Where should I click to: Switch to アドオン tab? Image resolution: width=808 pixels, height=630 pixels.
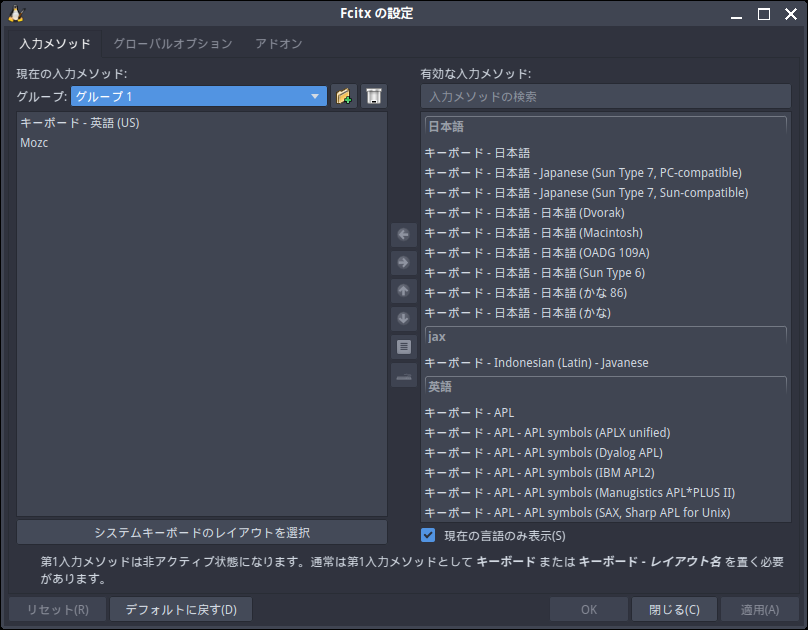[279, 43]
